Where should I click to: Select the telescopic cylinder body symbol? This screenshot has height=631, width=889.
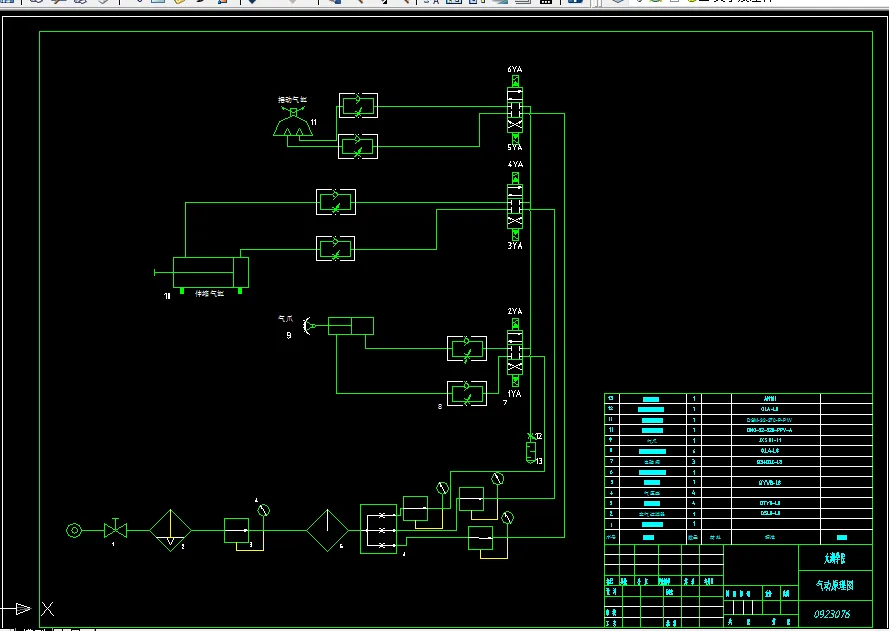pyautogui.click(x=210, y=273)
